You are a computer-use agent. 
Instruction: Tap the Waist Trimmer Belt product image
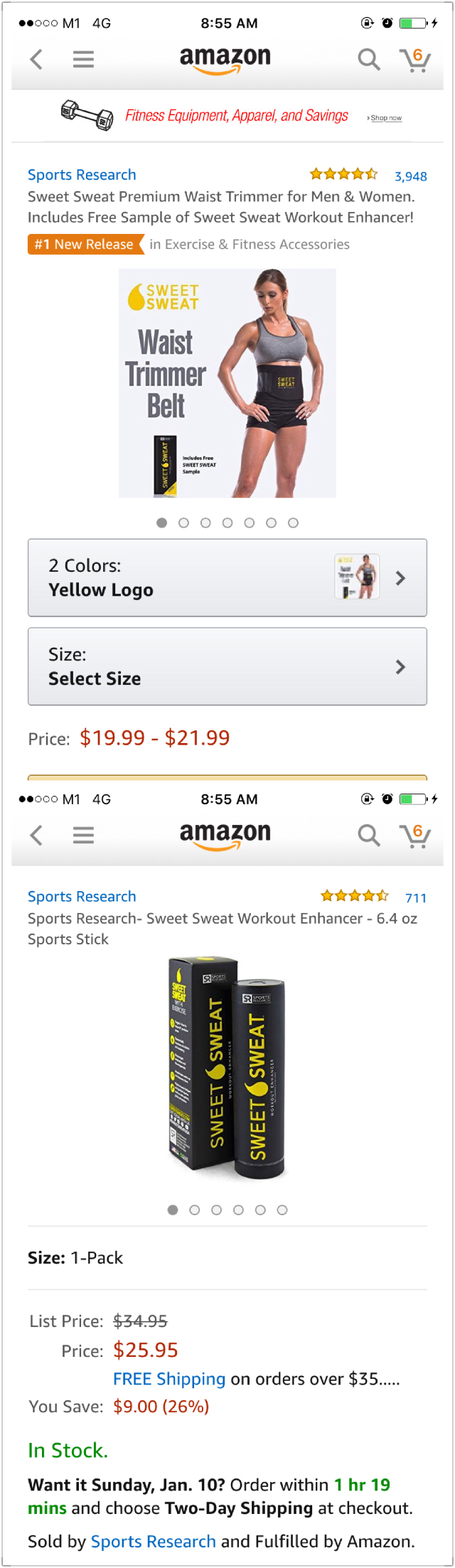click(x=227, y=383)
